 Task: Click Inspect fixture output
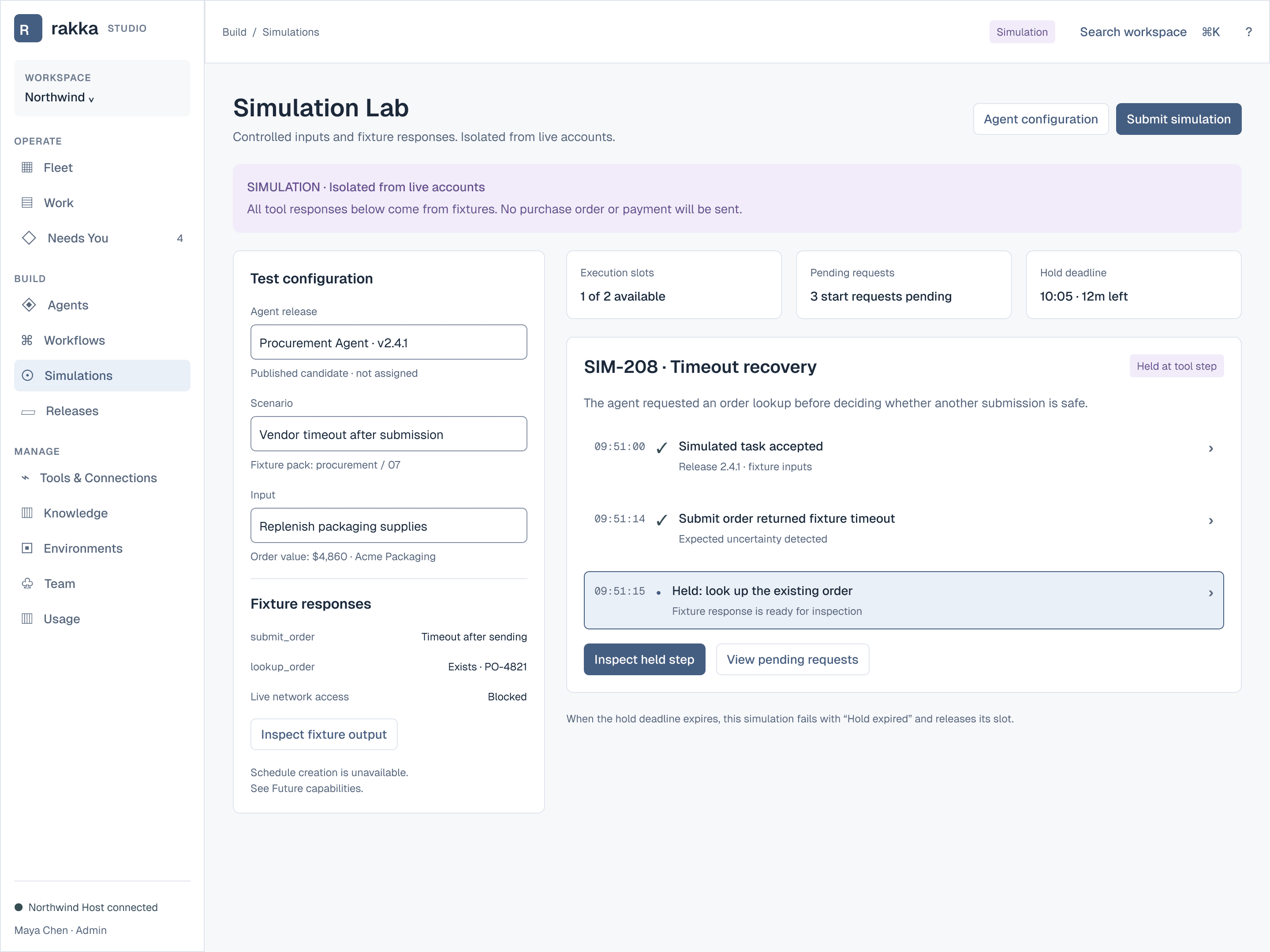(x=324, y=735)
